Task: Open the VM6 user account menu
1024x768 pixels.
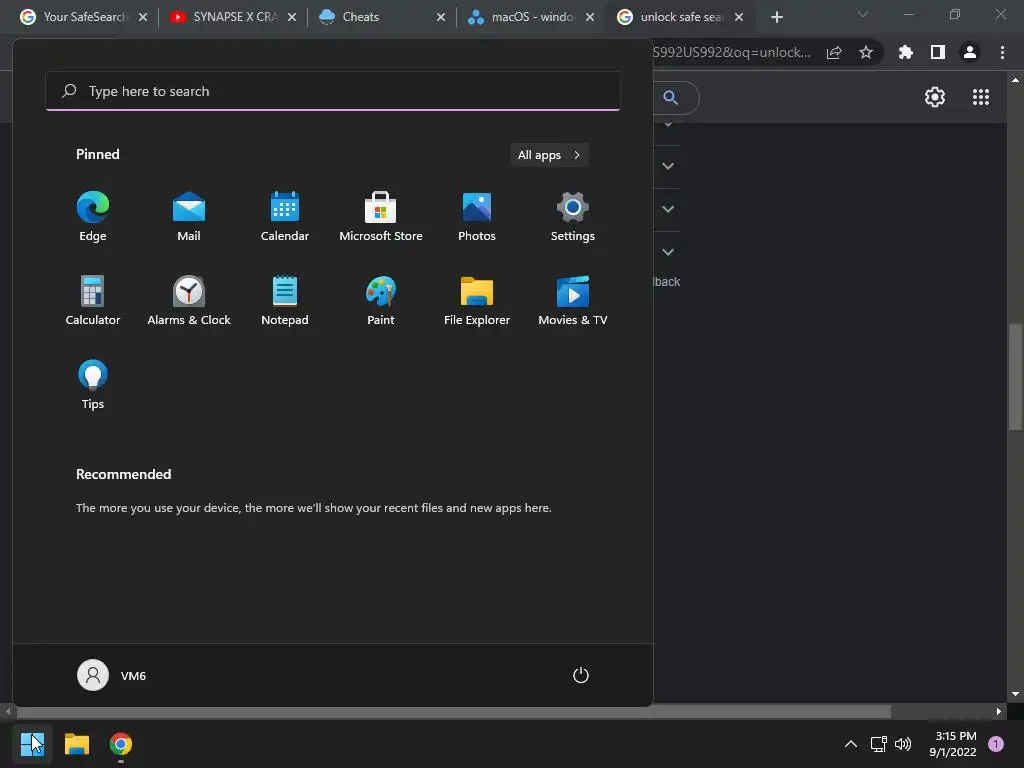Action: (x=112, y=675)
